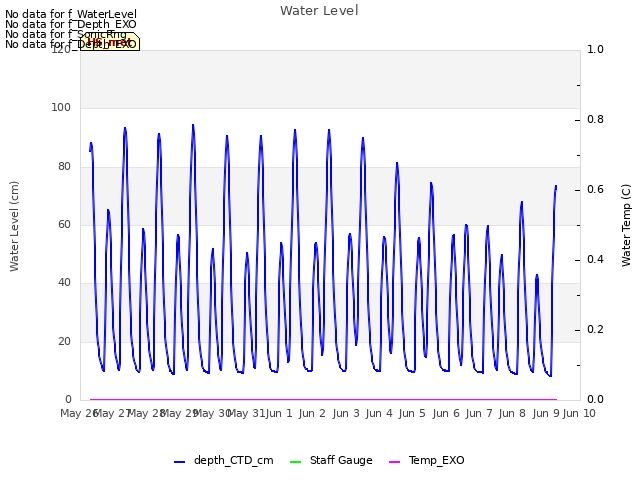Click left axis tick value 40

(x=64, y=282)
